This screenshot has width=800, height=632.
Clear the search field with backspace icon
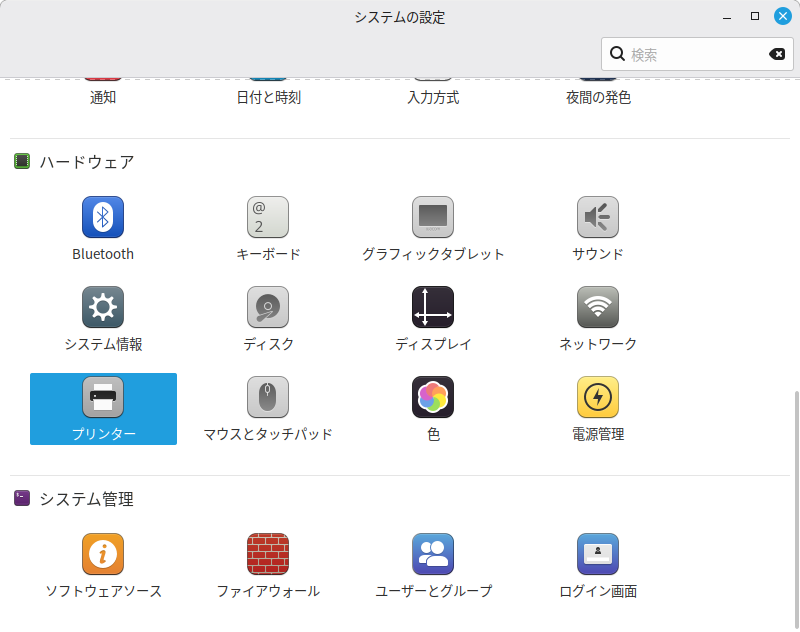[777, 54]
